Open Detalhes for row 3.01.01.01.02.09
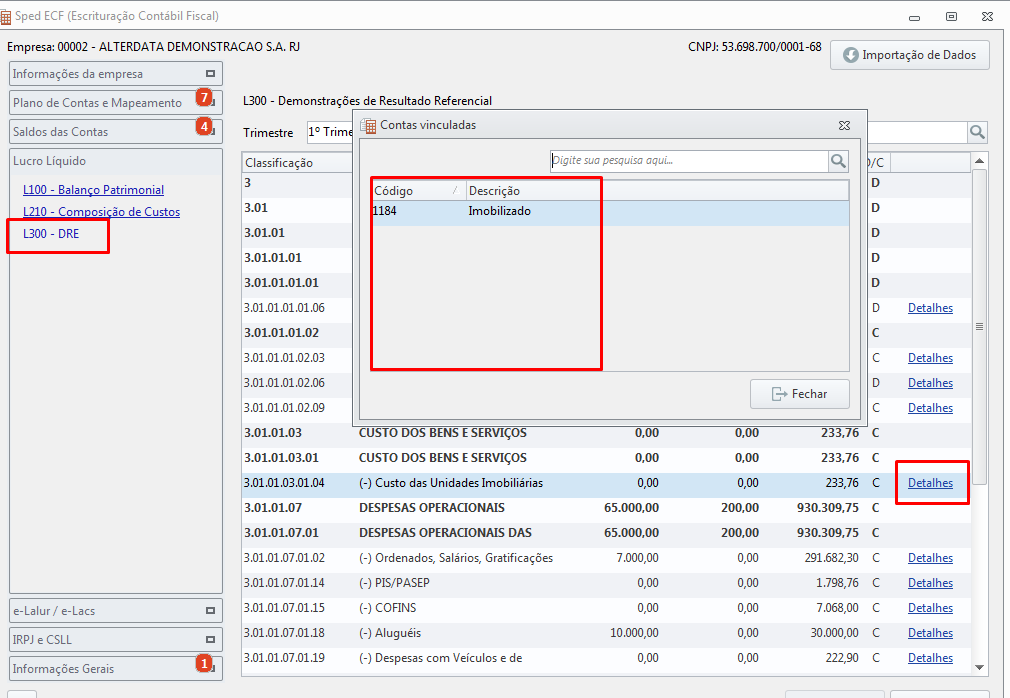 point(930,408)
